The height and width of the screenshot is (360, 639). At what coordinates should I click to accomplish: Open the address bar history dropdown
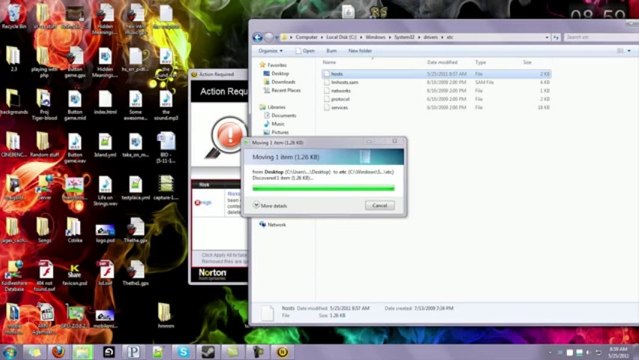547,37
